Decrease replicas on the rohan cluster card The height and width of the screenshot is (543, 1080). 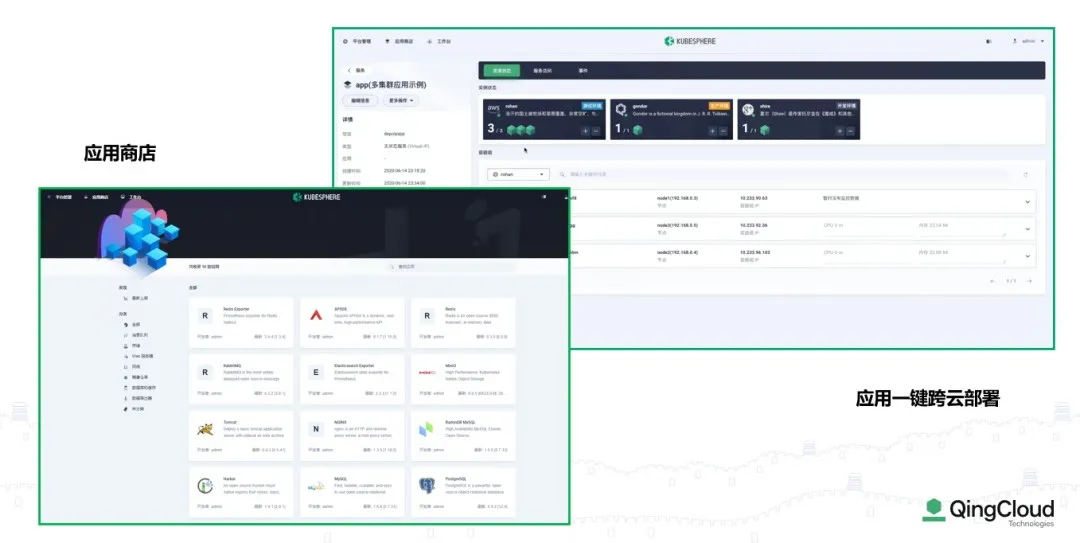pyautogui.click(x=596, y=131)
